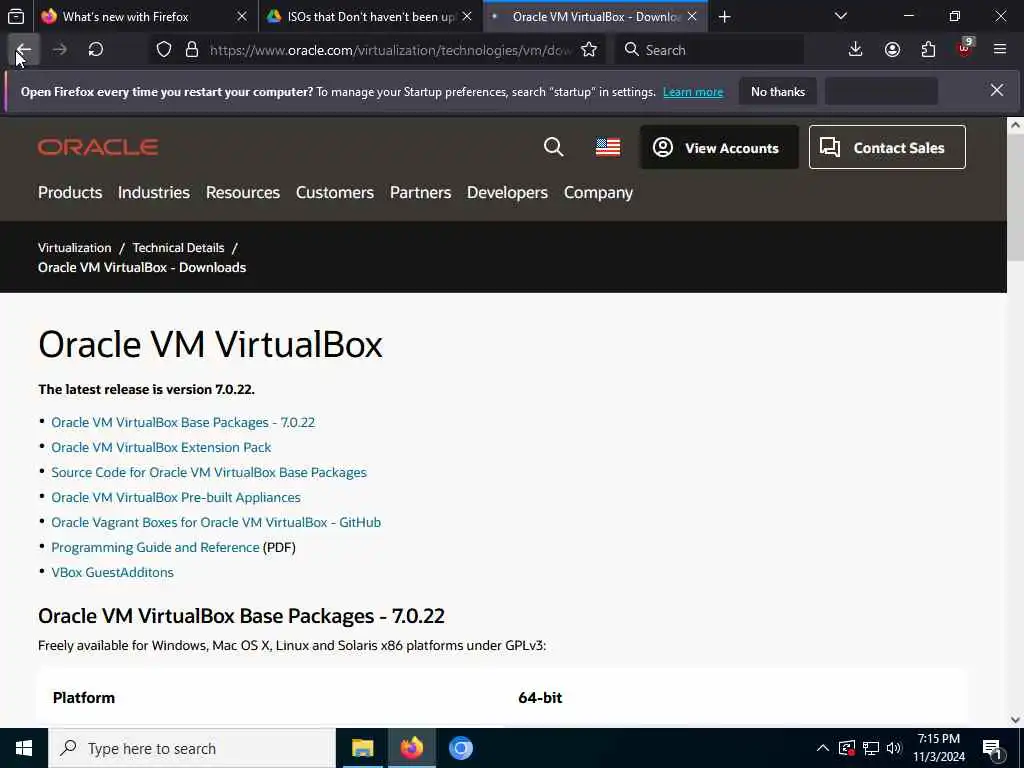Viewport: 1024px width, 768px height.
Task: Open the Industries navigation menu
Action: [154, 193]
